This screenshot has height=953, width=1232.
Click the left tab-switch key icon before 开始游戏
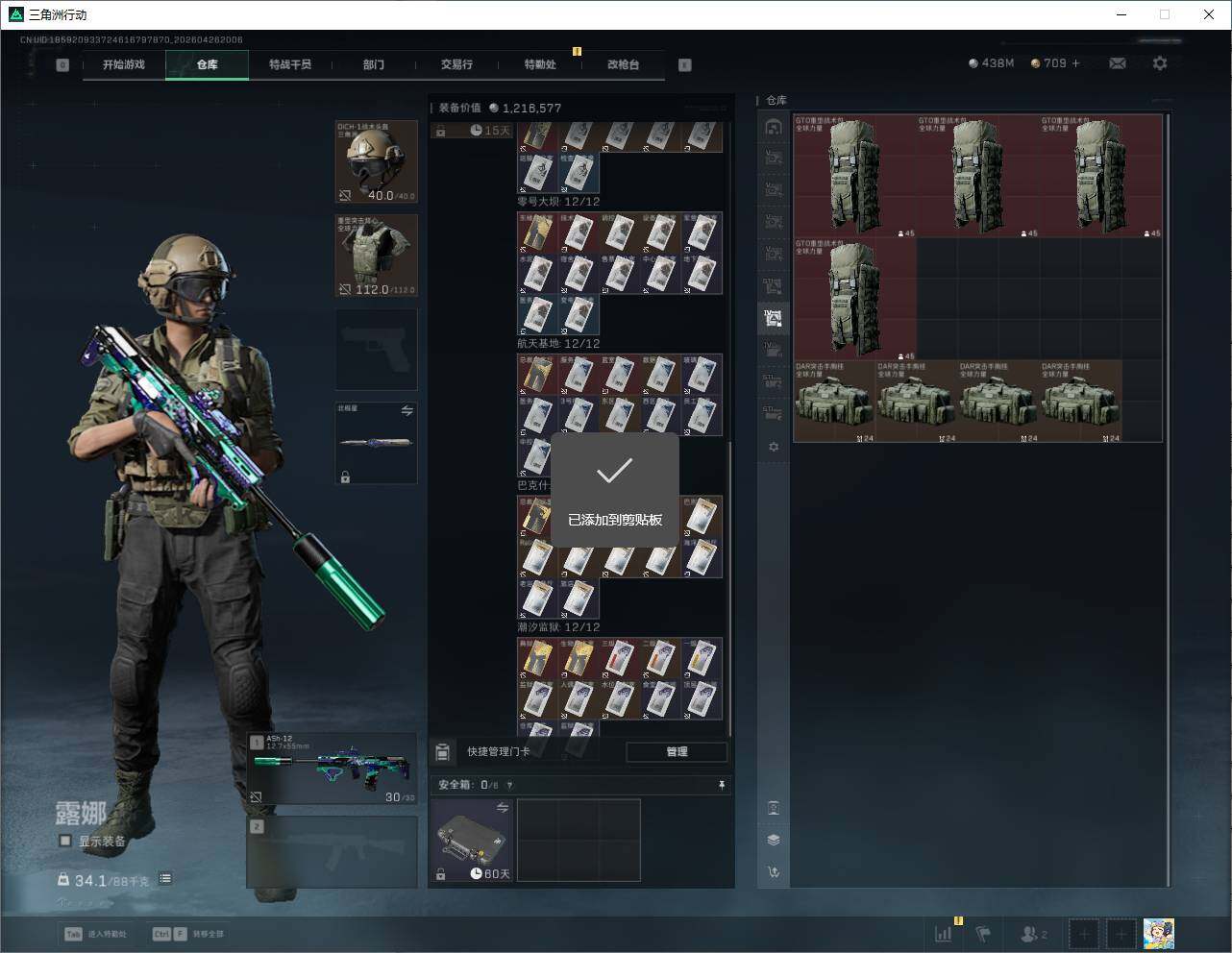click(62, 65)
